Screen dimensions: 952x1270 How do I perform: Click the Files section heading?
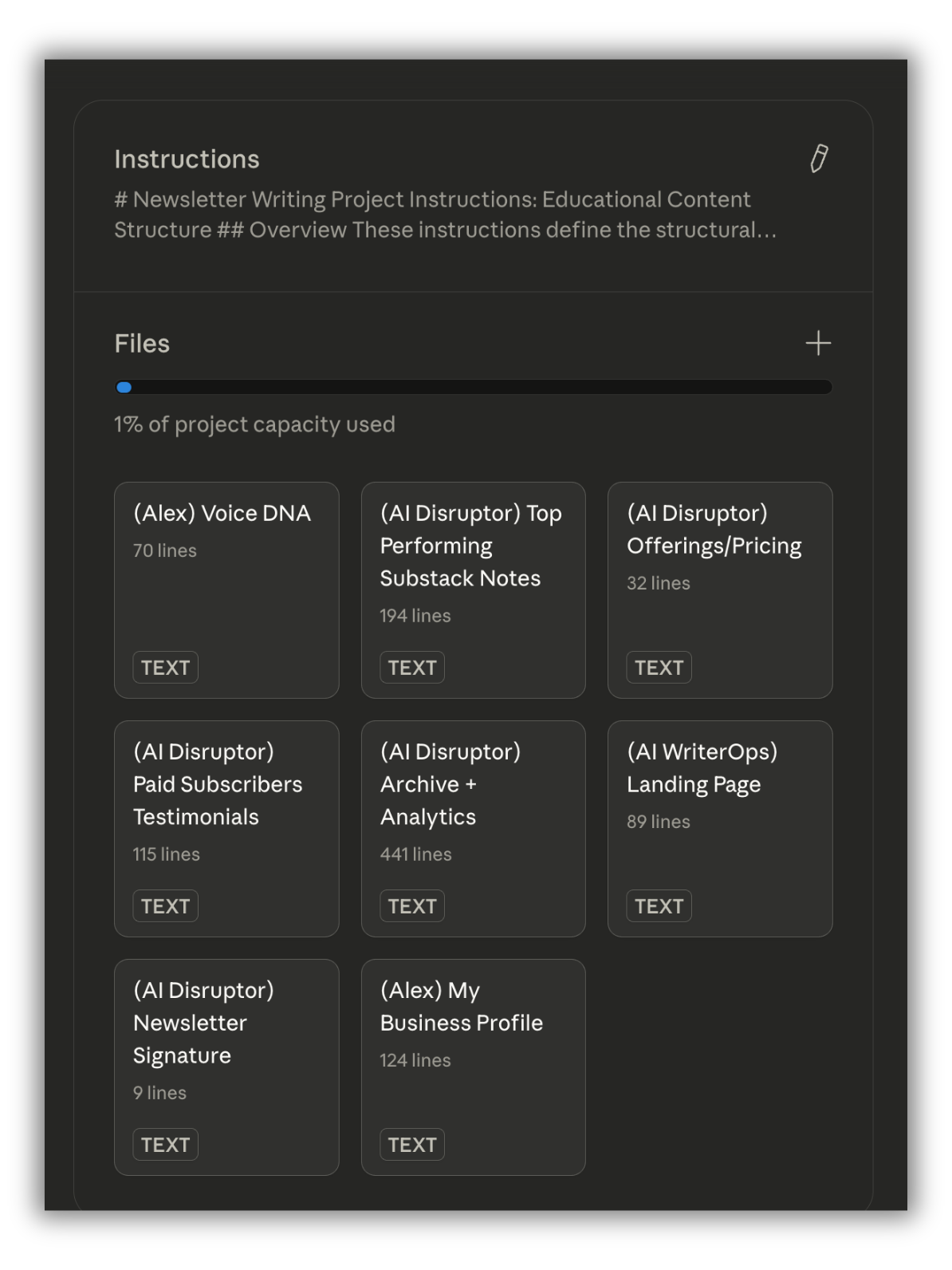(142, 344)
